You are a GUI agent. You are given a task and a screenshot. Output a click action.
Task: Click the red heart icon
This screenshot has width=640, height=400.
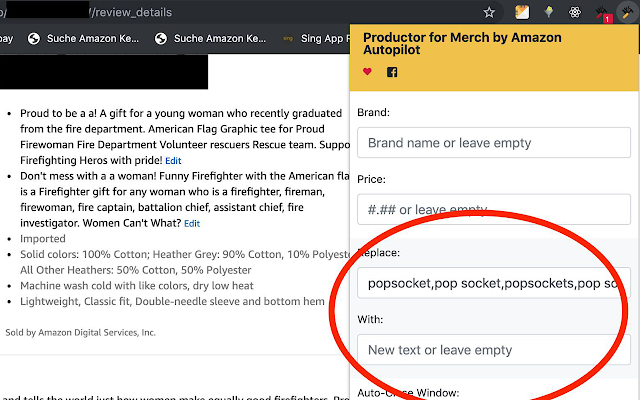click(x=367, y=72)
